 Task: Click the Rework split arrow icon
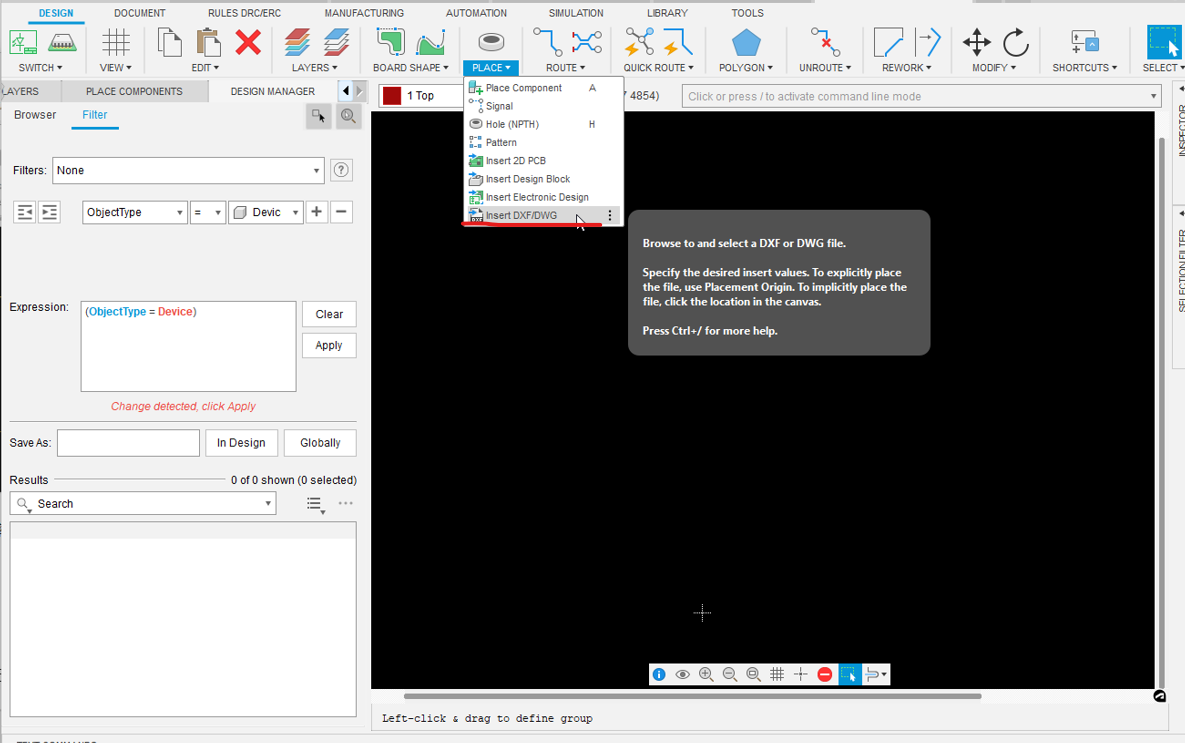tap(927, 42)
